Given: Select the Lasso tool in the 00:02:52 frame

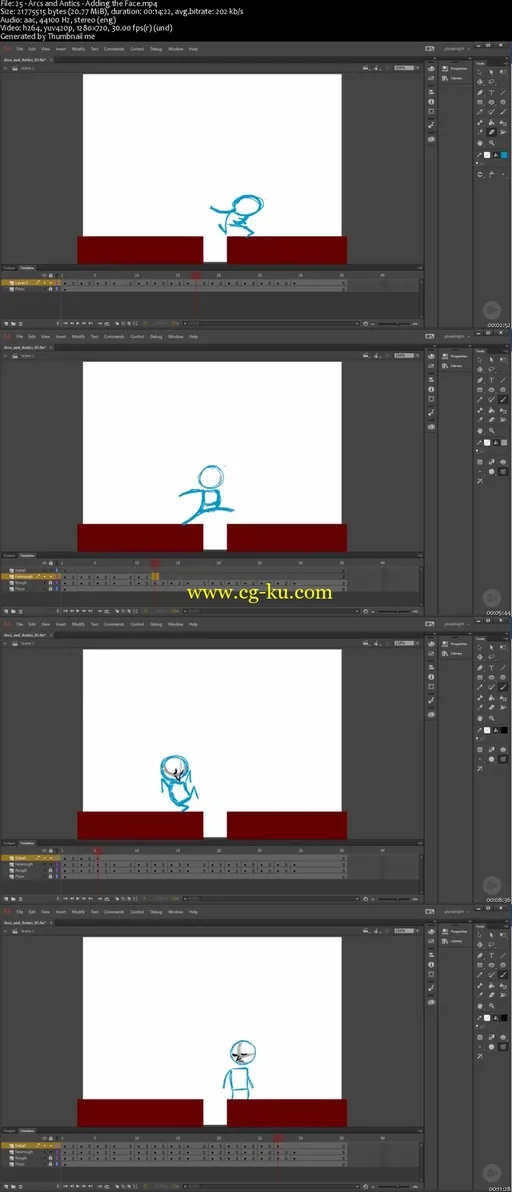Looking at the screenshot, I should pyautogui.click(x=491, y=82).
